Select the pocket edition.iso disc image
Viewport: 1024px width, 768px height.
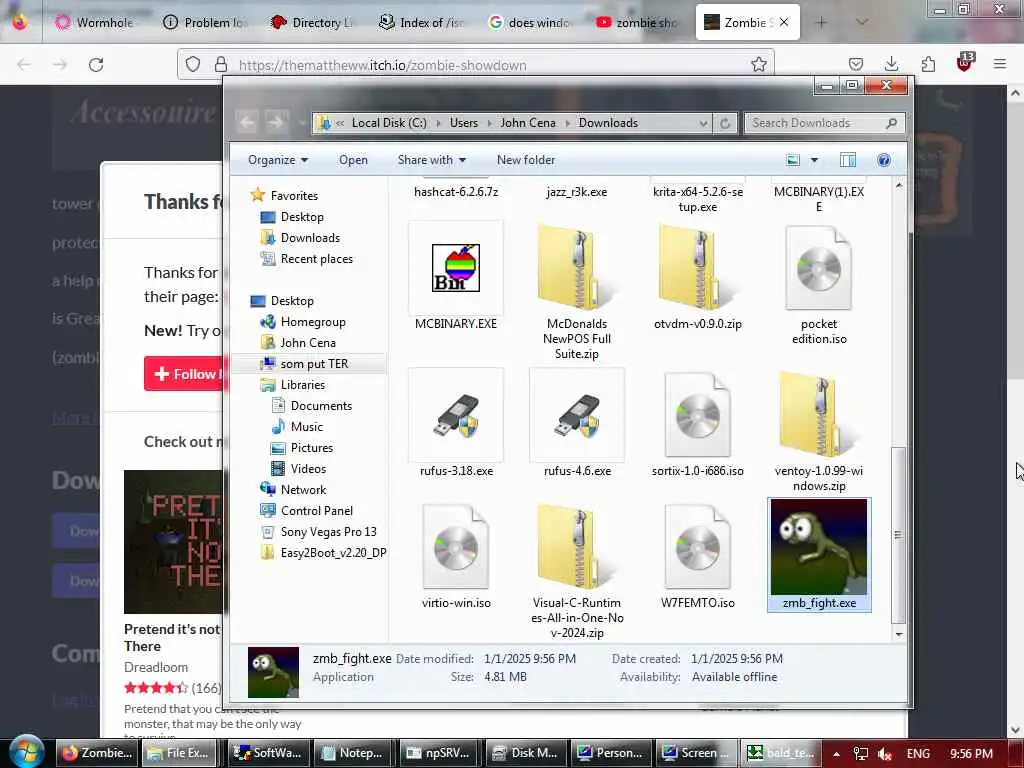point(818,268)
